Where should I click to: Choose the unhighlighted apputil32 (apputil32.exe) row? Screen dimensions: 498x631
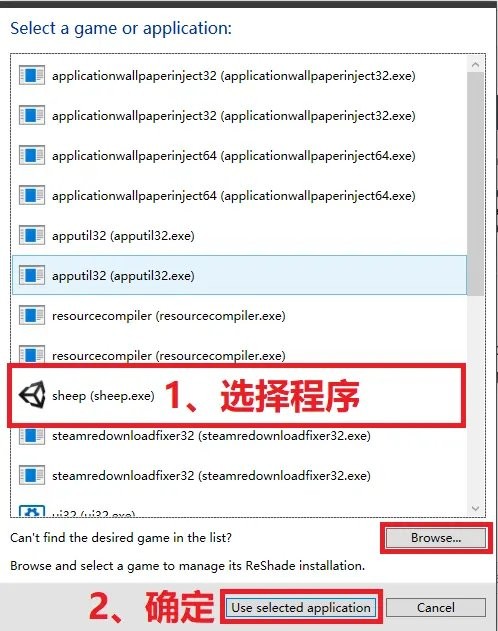pos(239,235)
